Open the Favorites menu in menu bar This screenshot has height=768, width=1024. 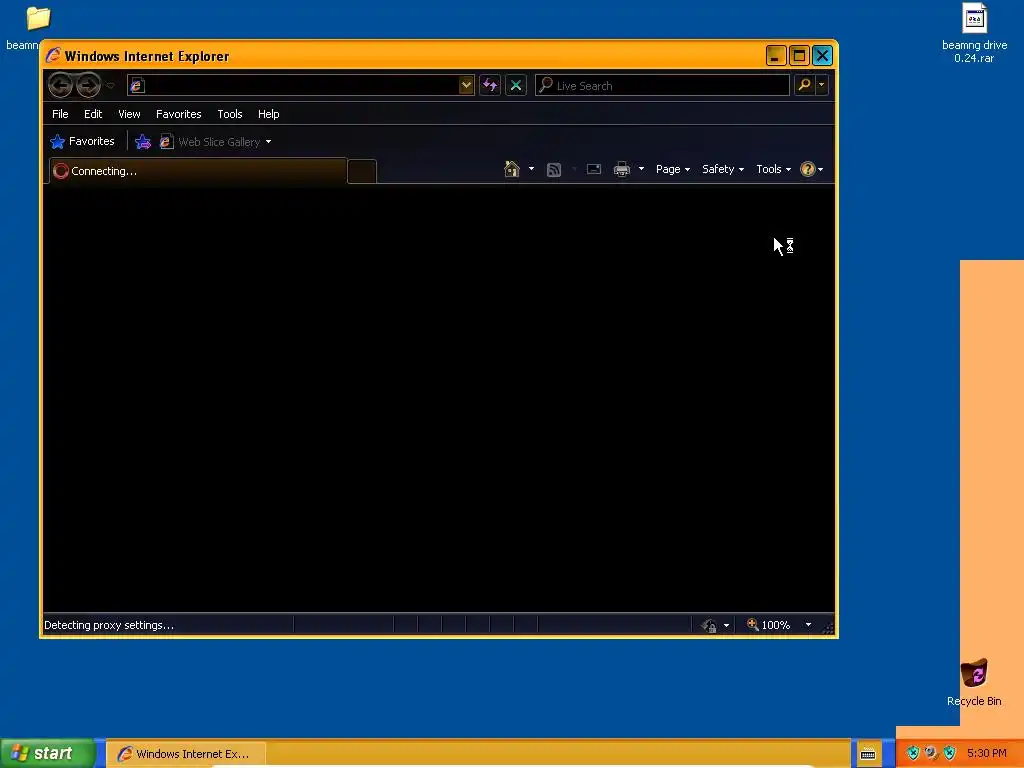(x=178, y=114)
